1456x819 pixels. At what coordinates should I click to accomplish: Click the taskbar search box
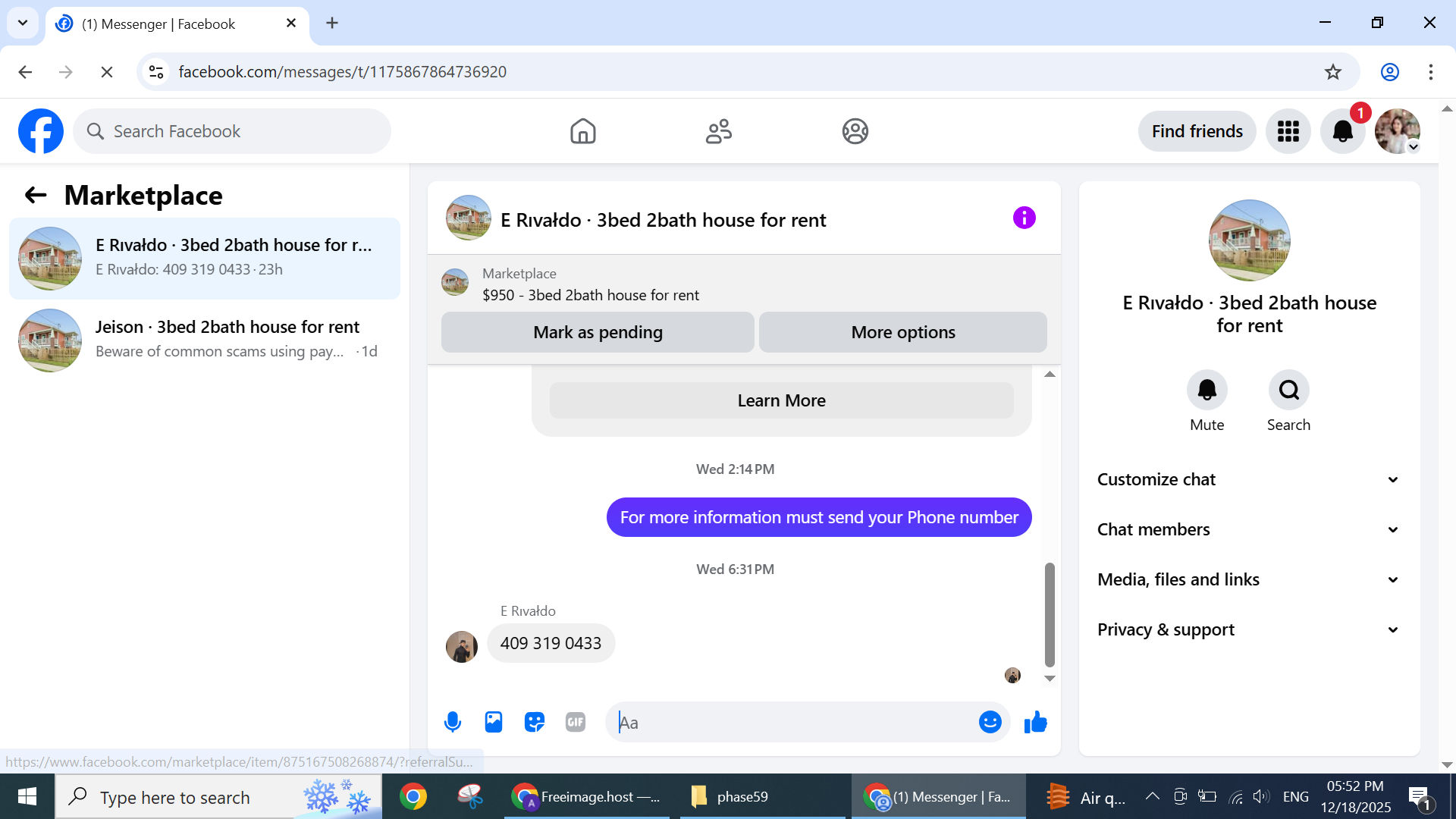click(x=218, y=796)
